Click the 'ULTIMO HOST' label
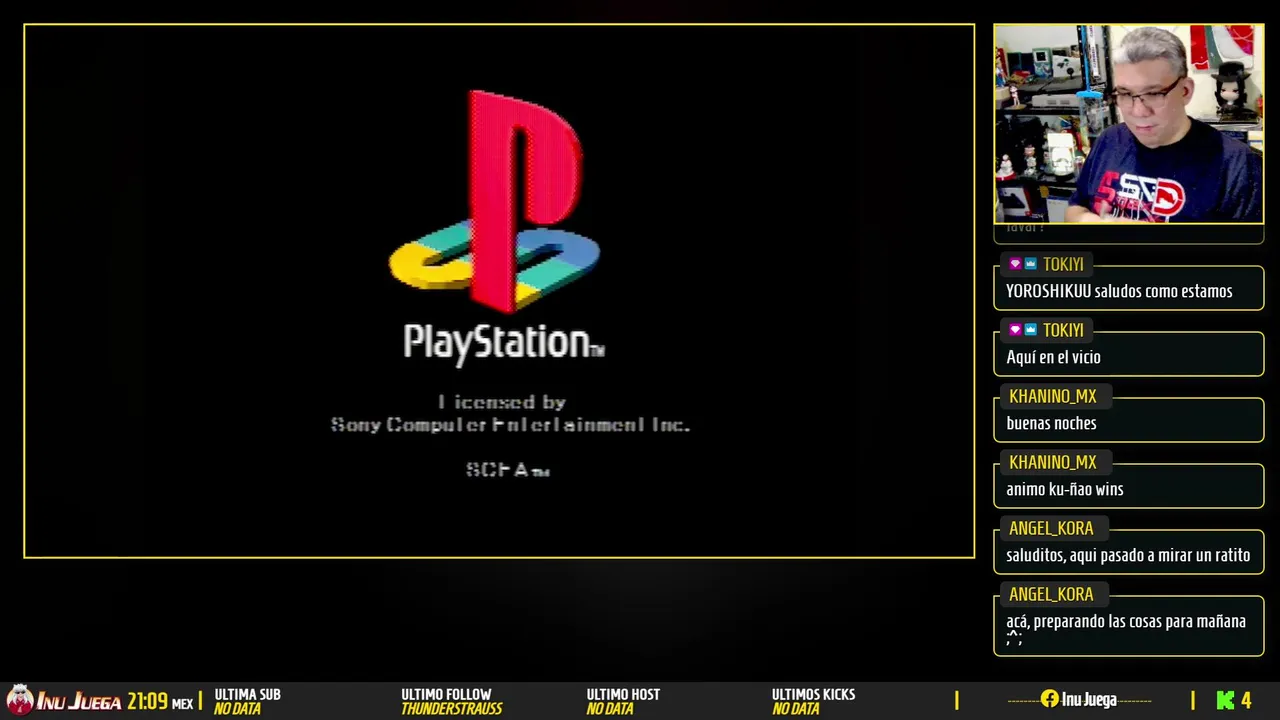Screen dimensions: 1280x720 pyautogui.click(x=623, y=694)
